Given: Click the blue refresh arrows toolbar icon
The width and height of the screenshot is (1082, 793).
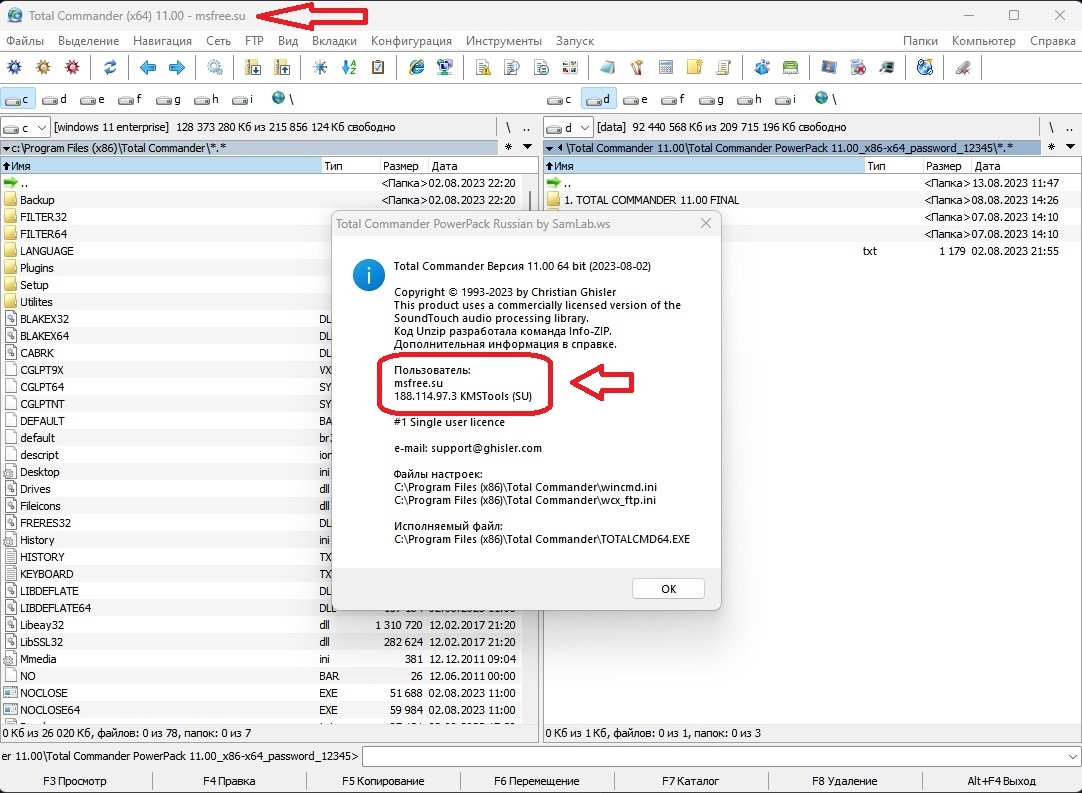Looking at the screenshot, I should coord(110,68).
